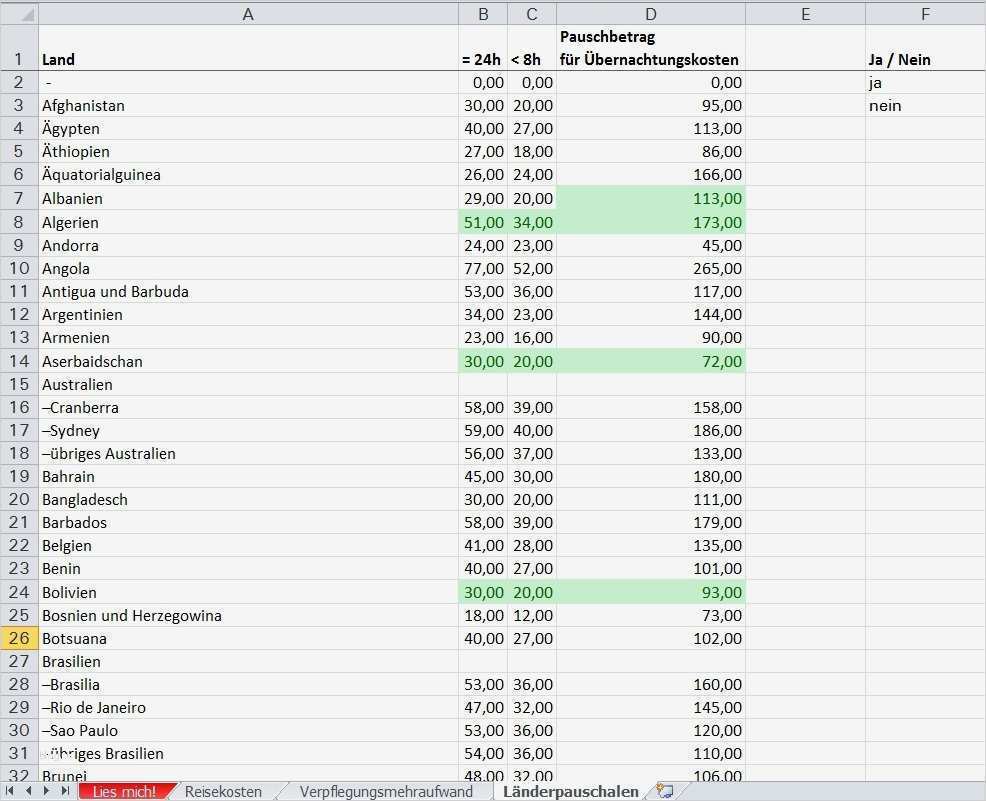Select the Äquatorialguinea cell
The image size is (986, 801).
tap(248, 174)
